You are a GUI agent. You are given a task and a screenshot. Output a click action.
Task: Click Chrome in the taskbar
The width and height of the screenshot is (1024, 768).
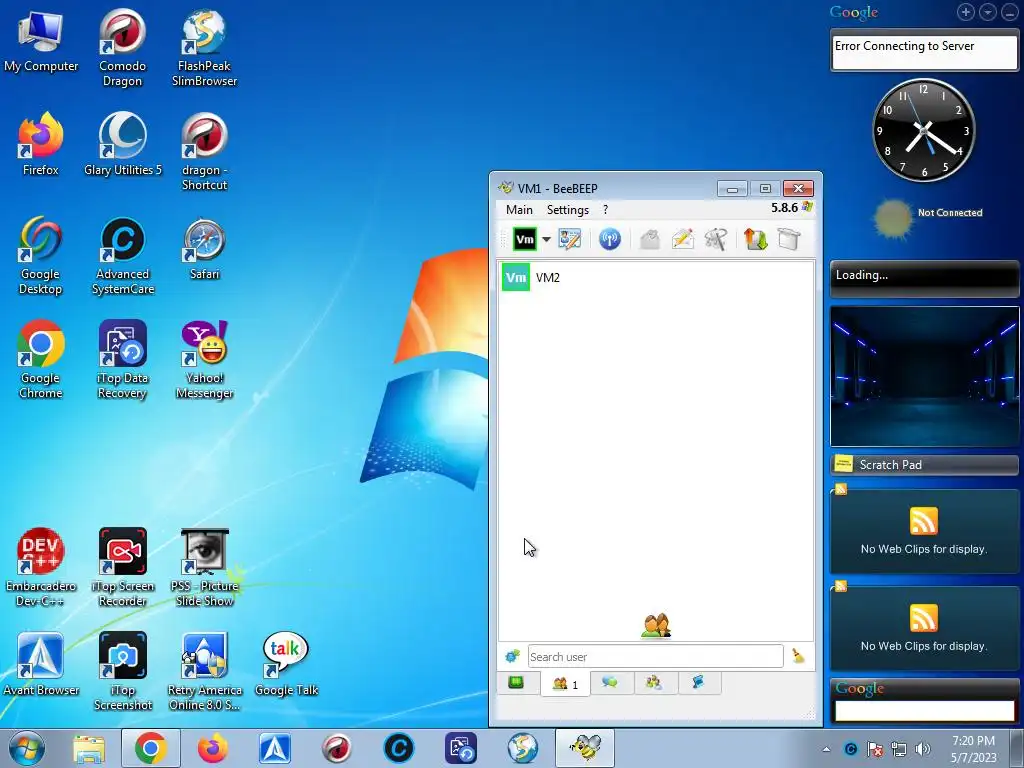[x=150, y=748]
